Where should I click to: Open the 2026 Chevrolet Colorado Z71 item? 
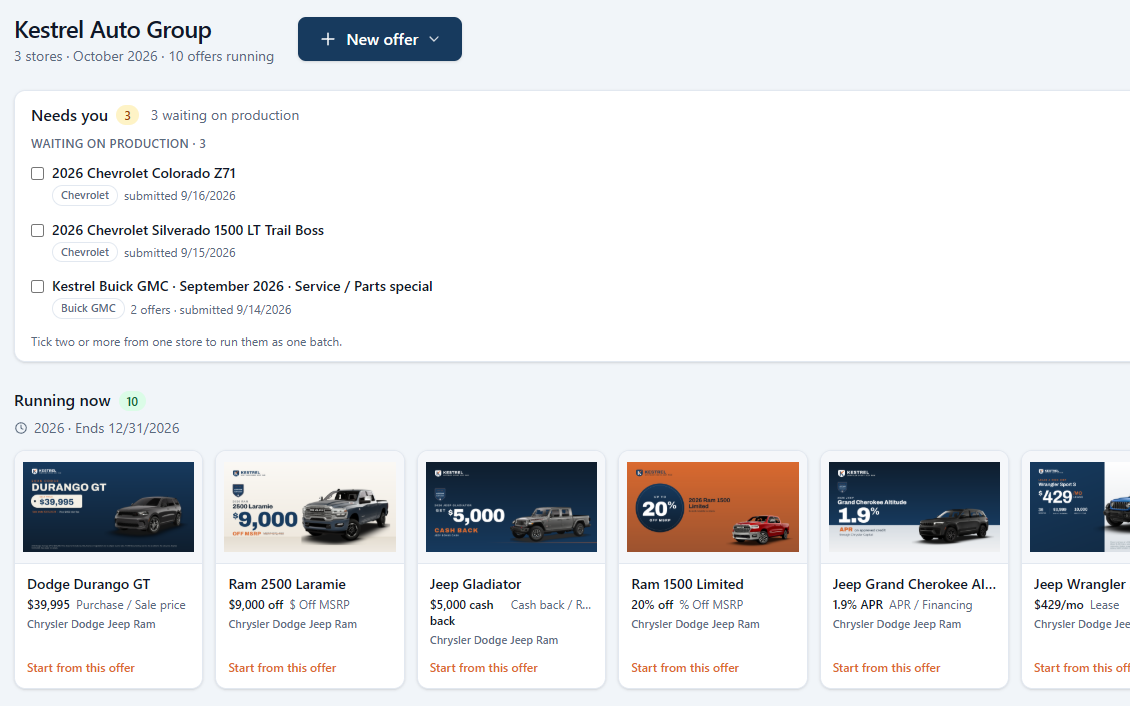143,174
